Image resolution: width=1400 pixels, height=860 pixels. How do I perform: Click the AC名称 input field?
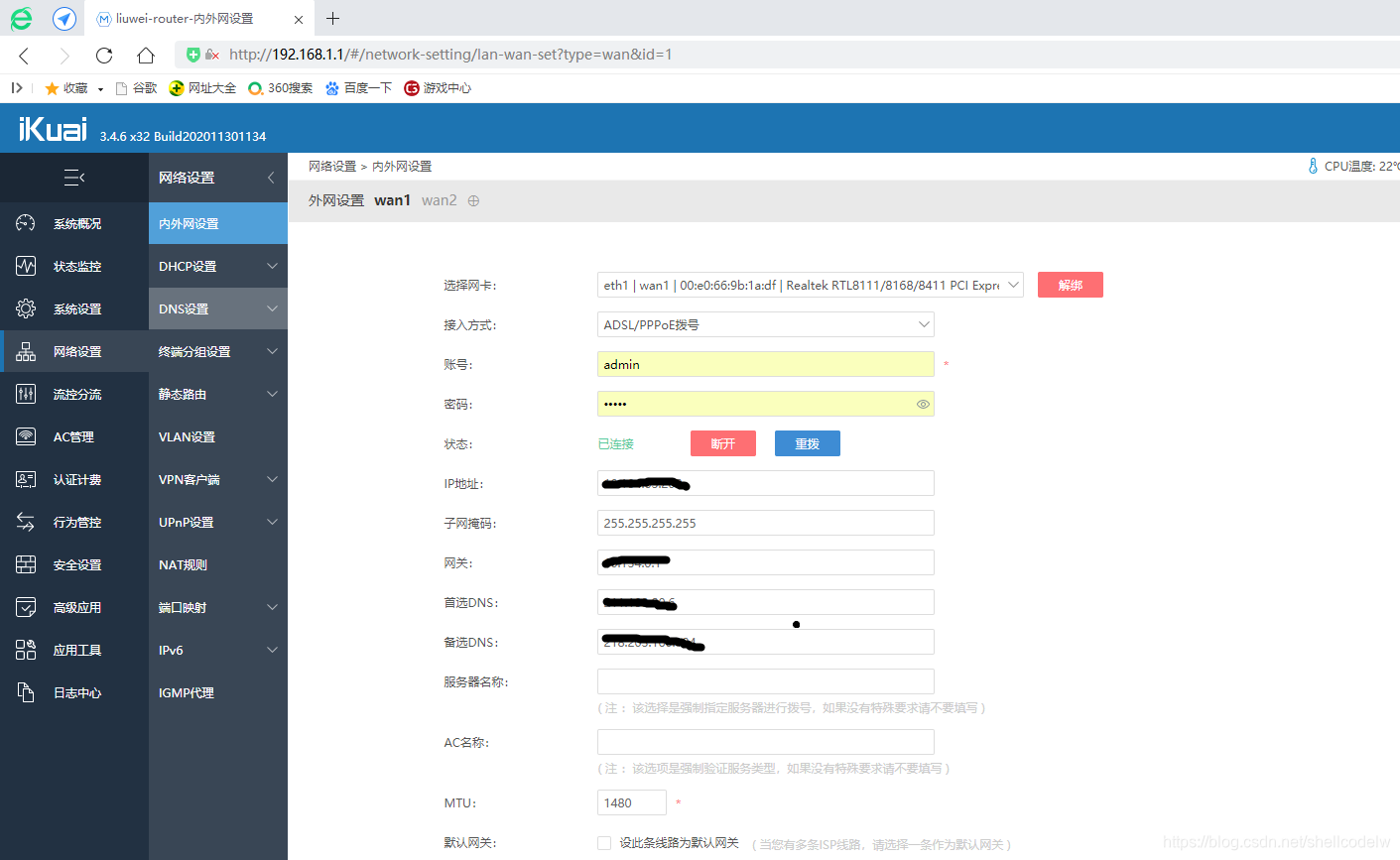766,742
